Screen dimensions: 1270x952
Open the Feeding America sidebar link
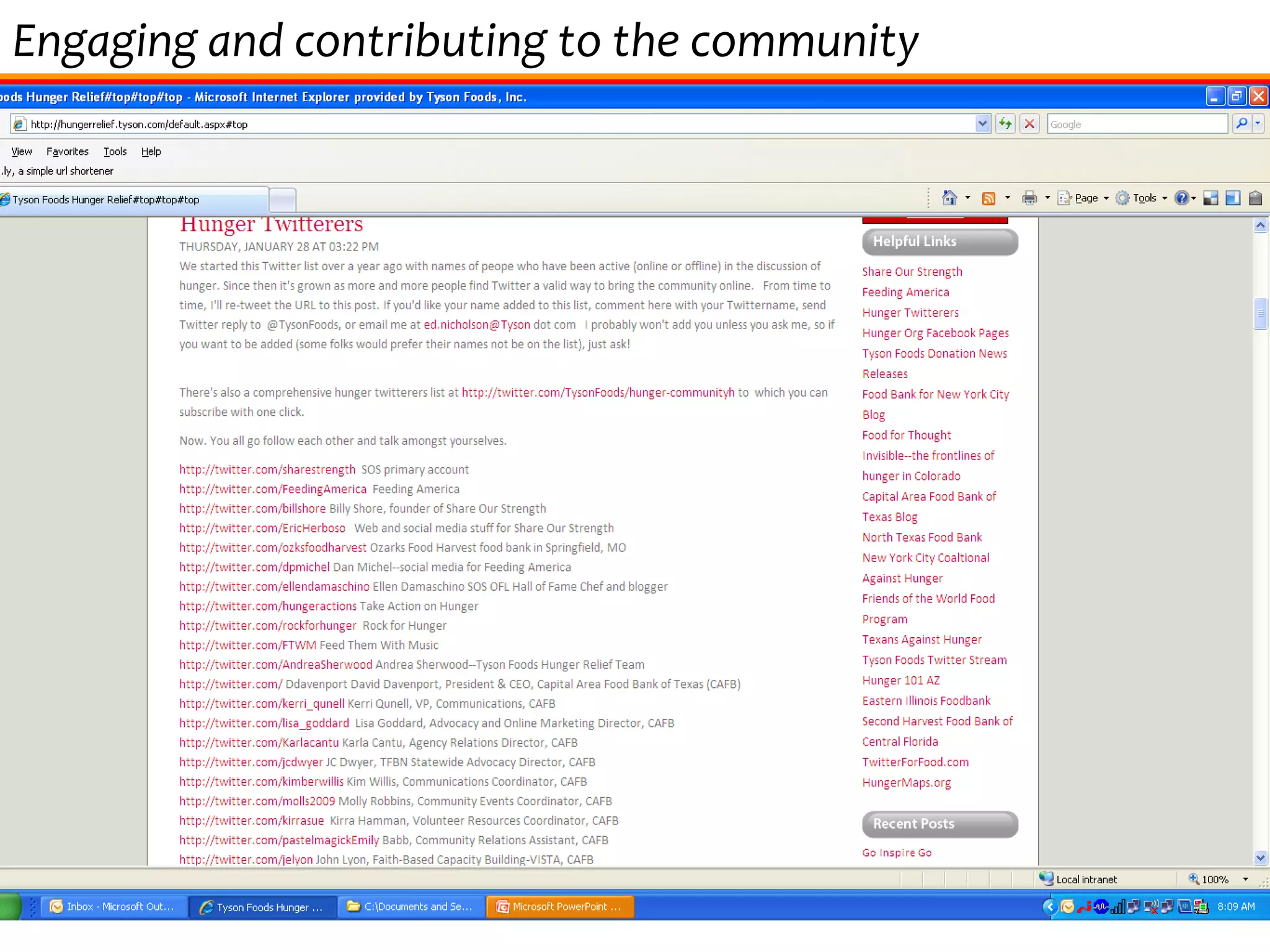point(905,292)
